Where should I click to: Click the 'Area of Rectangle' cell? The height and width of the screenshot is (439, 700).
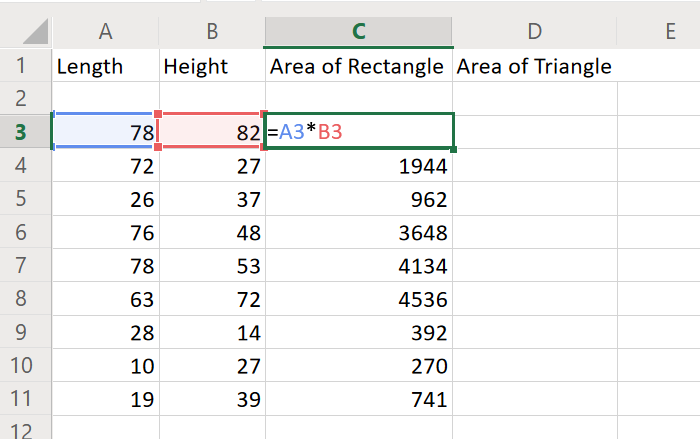coord(358,67)
